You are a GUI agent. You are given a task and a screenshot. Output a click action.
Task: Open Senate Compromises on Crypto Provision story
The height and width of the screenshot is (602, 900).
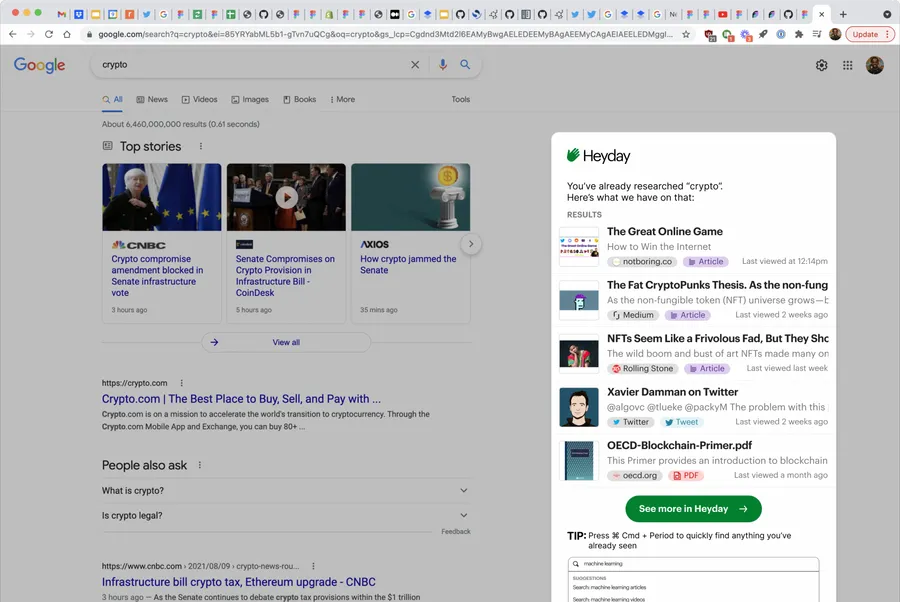pyautogui.click(x=285, y=276)
